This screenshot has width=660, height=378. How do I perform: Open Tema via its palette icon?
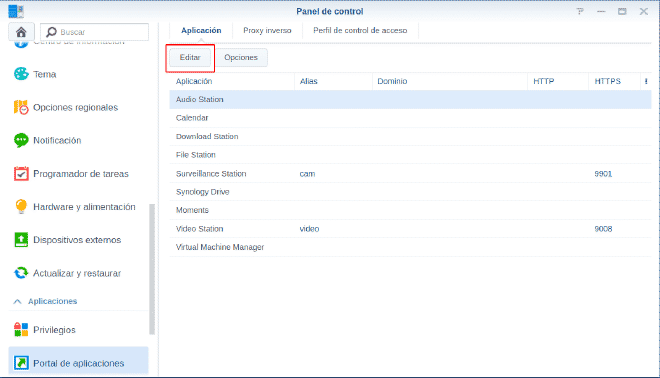pyautogui.click(x=21, y=74)
